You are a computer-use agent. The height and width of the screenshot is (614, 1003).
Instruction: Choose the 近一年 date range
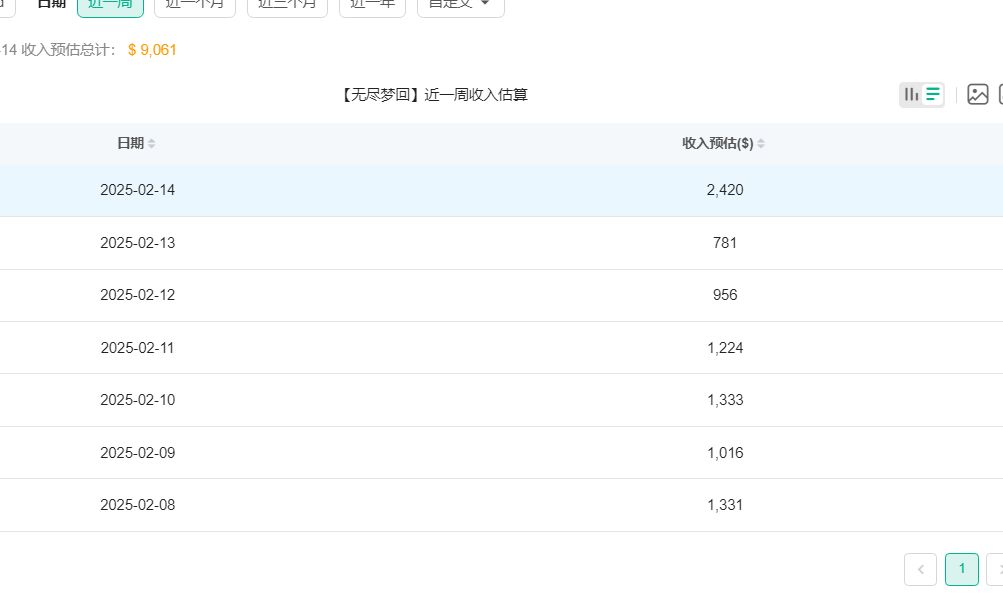[372, 5]
